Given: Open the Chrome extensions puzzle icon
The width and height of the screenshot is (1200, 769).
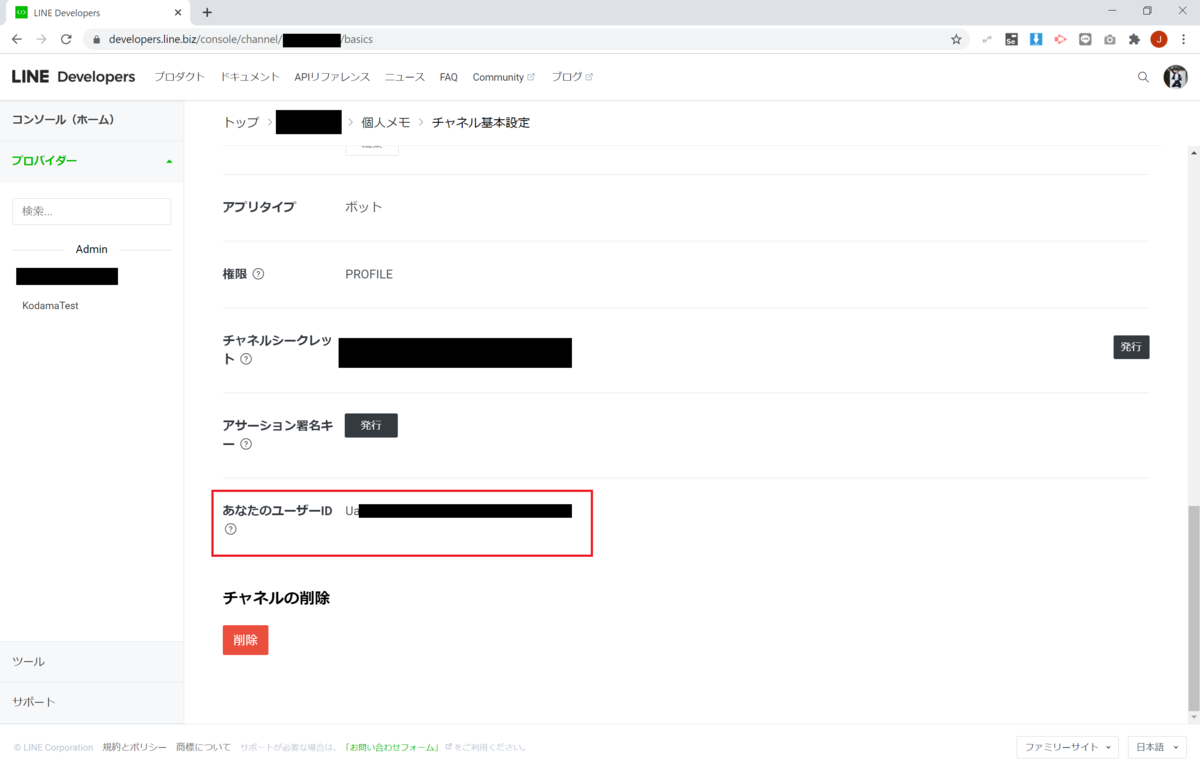Looking at the screenshot, I should (1135, 39).
